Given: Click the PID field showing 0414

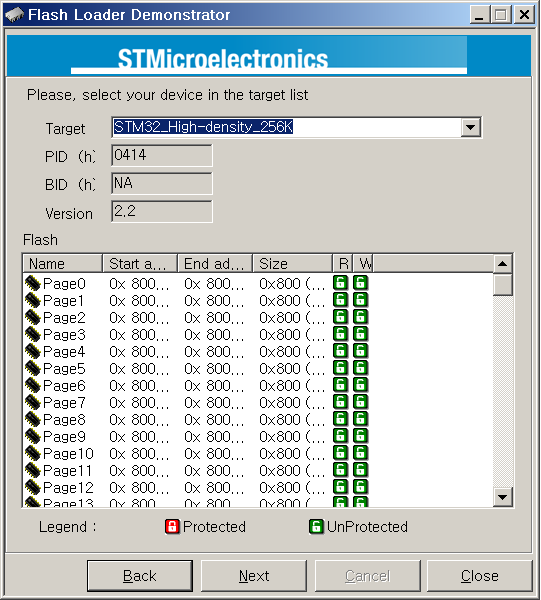Looking at the screenshot, I should 162,155.
